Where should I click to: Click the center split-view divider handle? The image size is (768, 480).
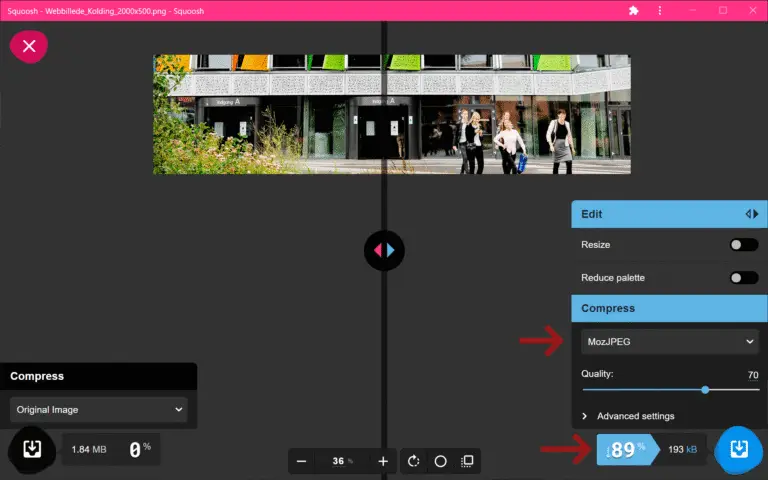coord(384,250)
